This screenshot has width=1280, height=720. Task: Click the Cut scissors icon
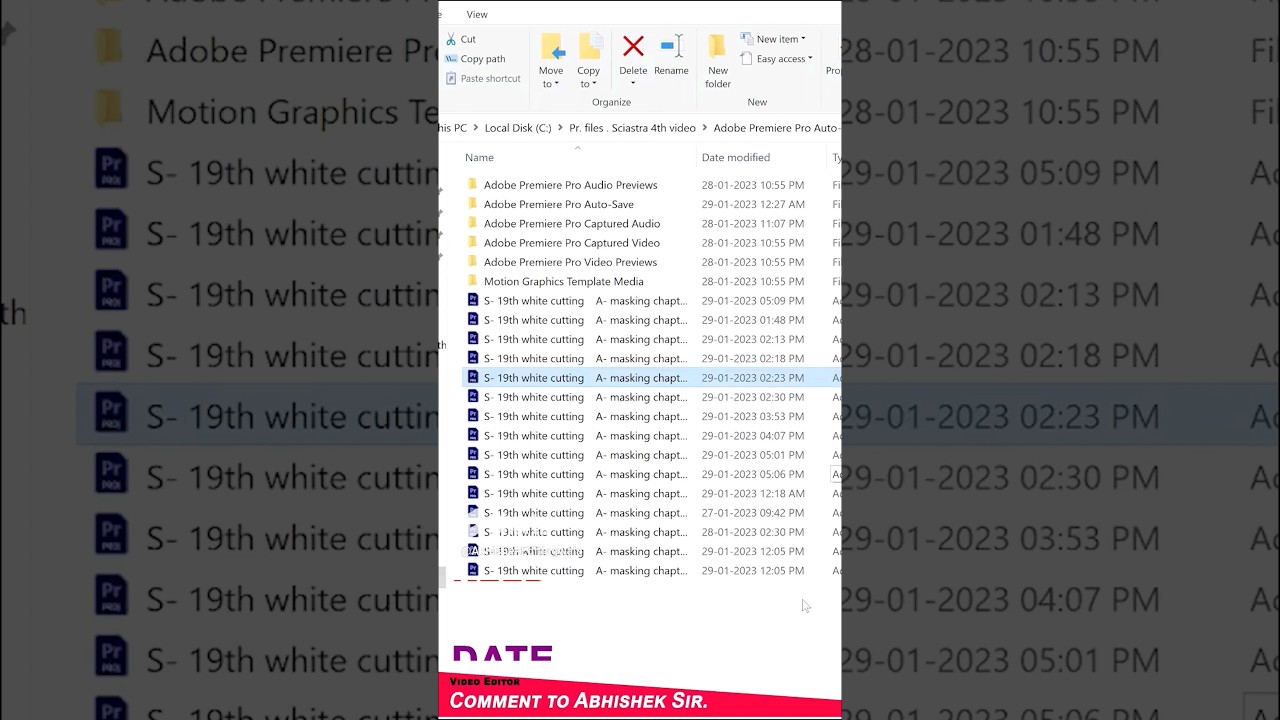pyautogui.click(x=451, y=39)
